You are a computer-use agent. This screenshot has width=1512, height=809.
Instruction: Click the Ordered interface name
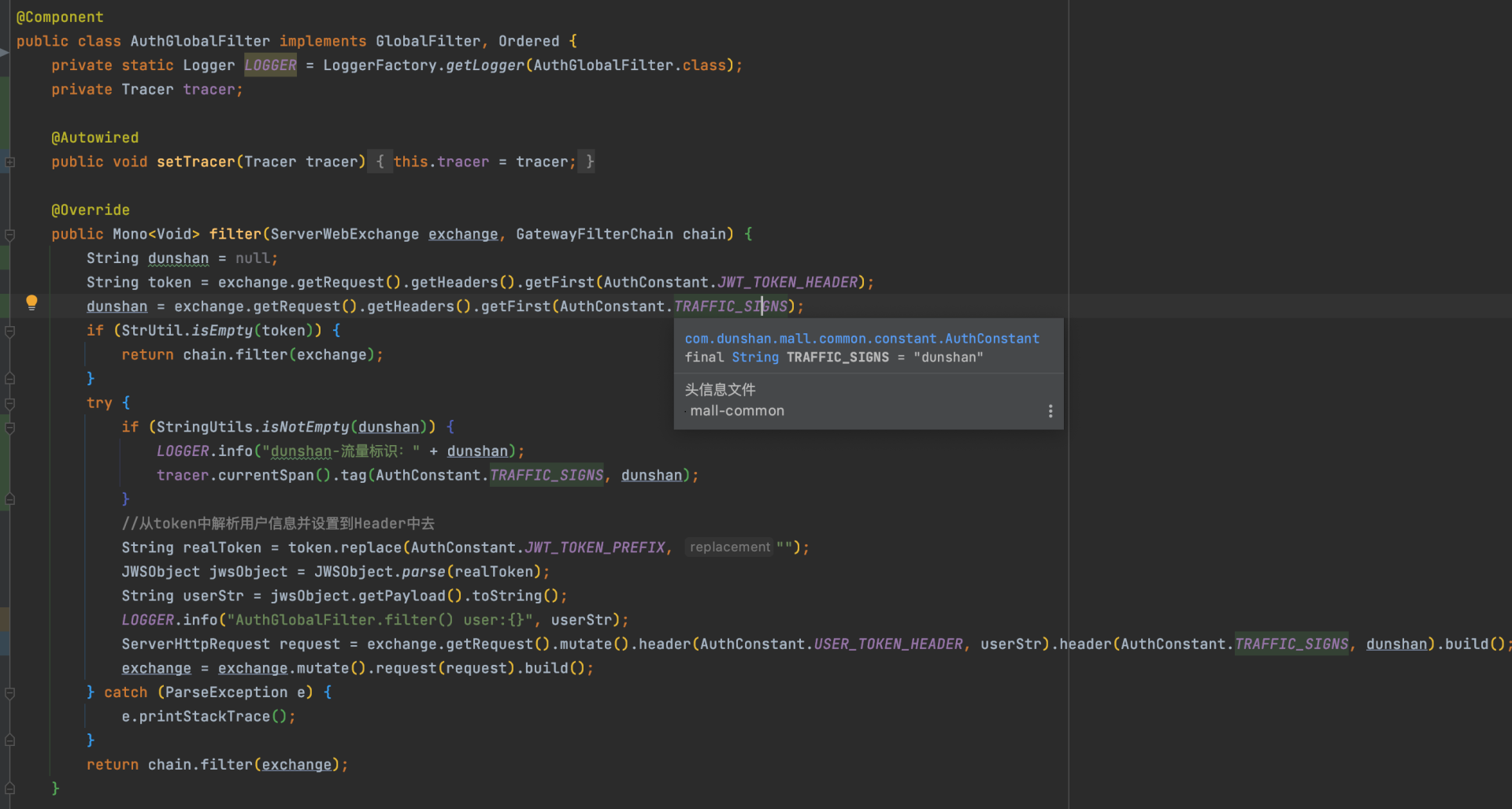pyautogui.click(x=528, y=41)
